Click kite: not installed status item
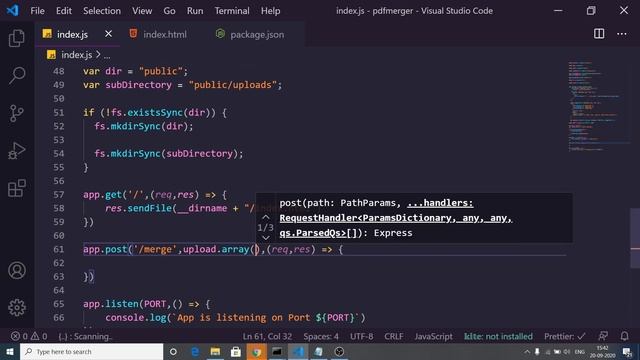This screenshot has width=640, height=360. pyautogui.click(x=498, y=336)
